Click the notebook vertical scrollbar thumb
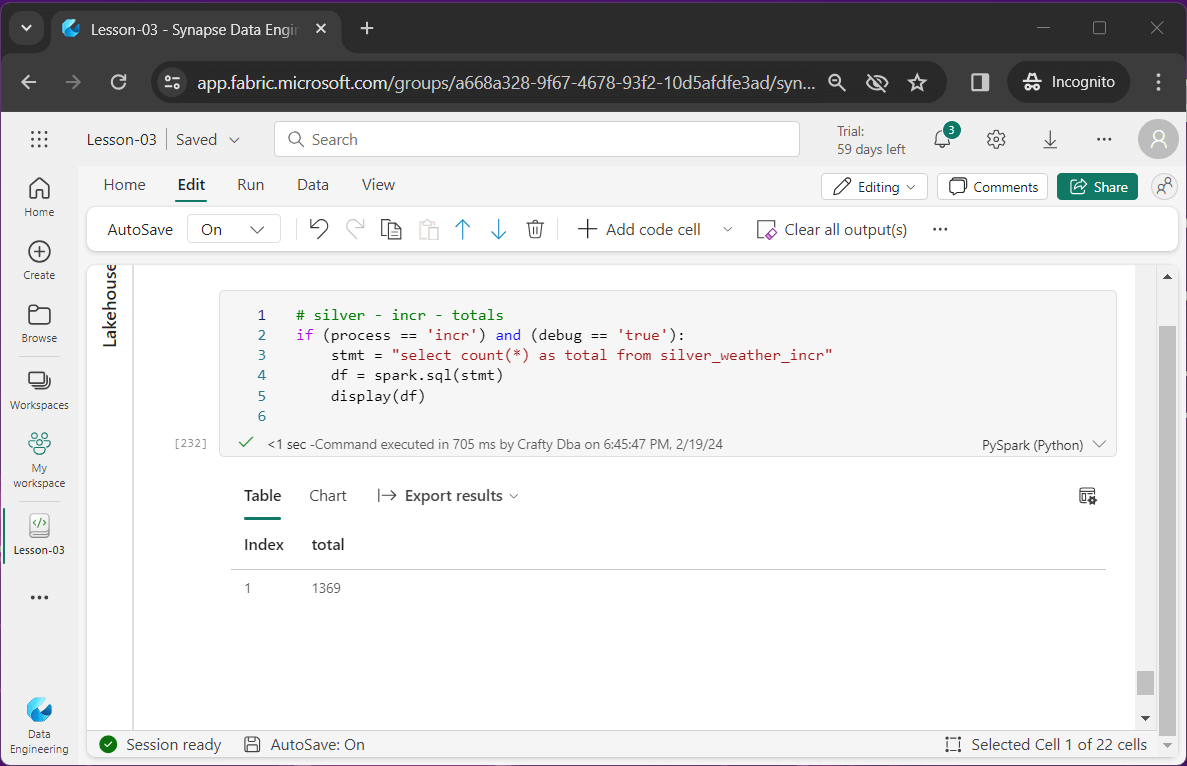This screenshot has width=1187, height=766. [x=1145, y=682]
